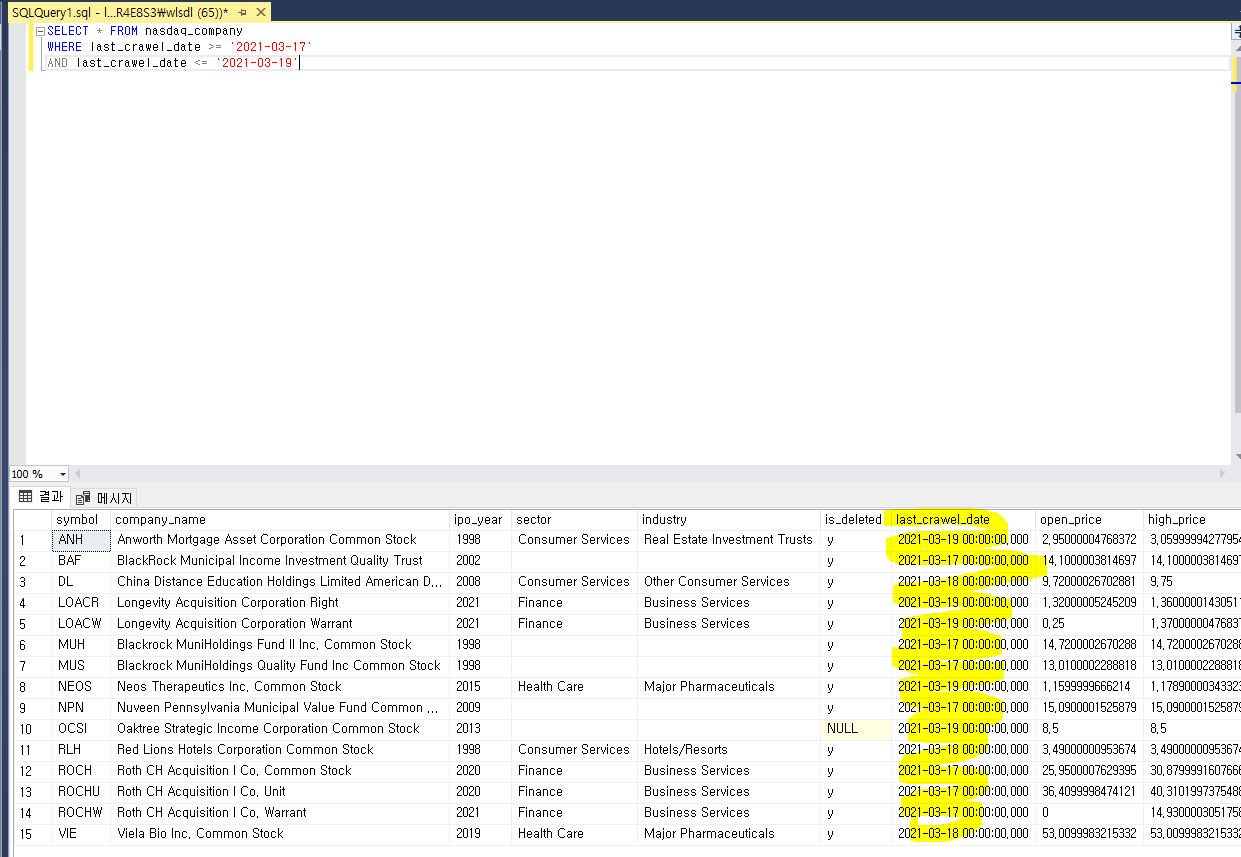Viewport: 1241px width, 857px height.
Task: Select the symbol column header
Action: point(81,519)
